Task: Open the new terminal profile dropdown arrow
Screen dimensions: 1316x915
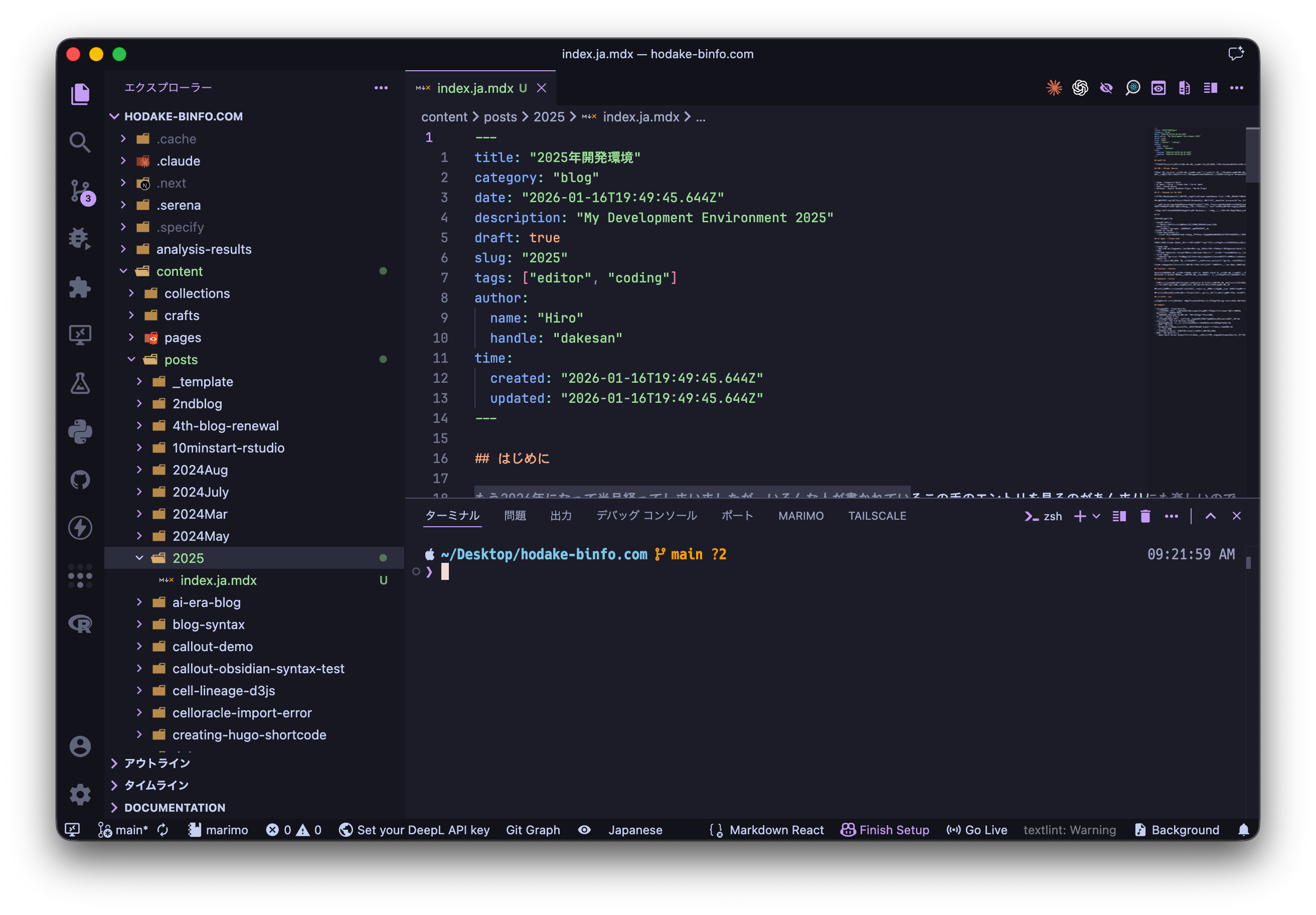Action: pos(1096,516)
